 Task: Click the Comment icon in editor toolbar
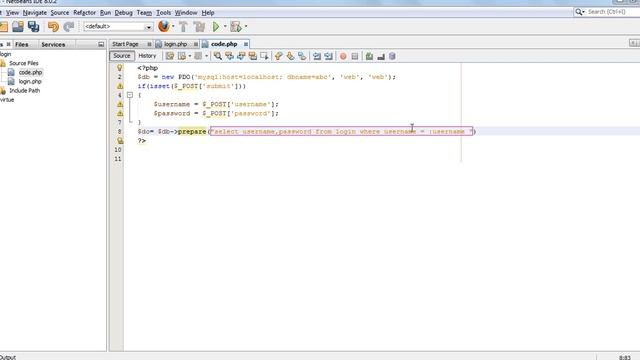(369, 56)
